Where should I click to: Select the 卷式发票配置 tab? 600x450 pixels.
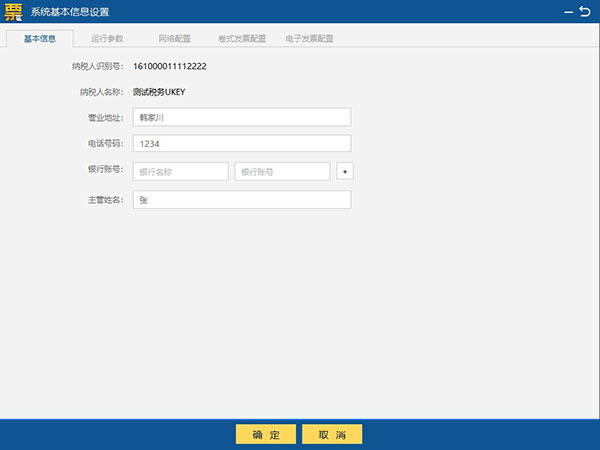pyautogui.click(x=242, y=39)
